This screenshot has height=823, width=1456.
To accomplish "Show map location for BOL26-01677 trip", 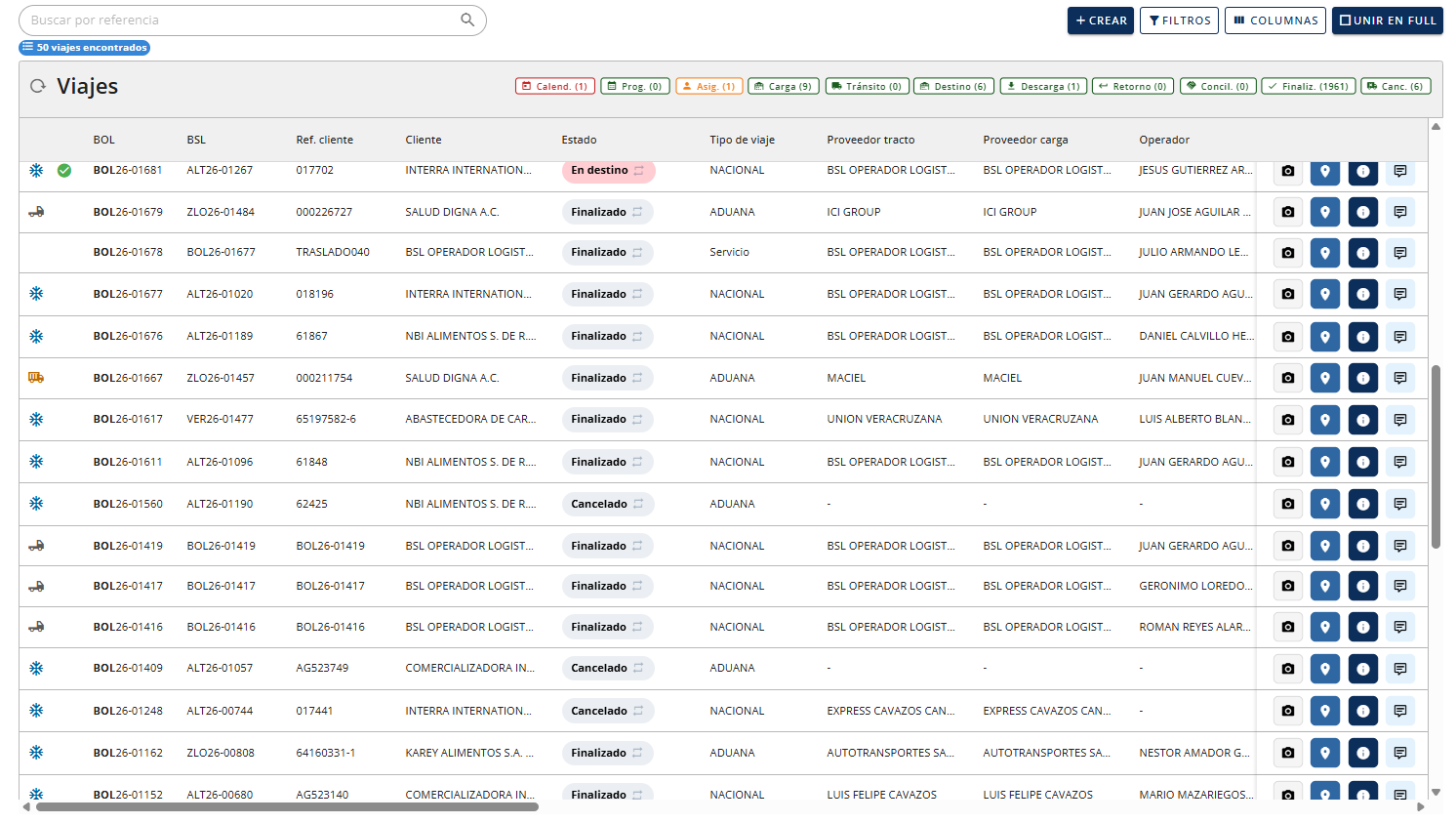I will pyautogui.click(x=1325, y=294).
